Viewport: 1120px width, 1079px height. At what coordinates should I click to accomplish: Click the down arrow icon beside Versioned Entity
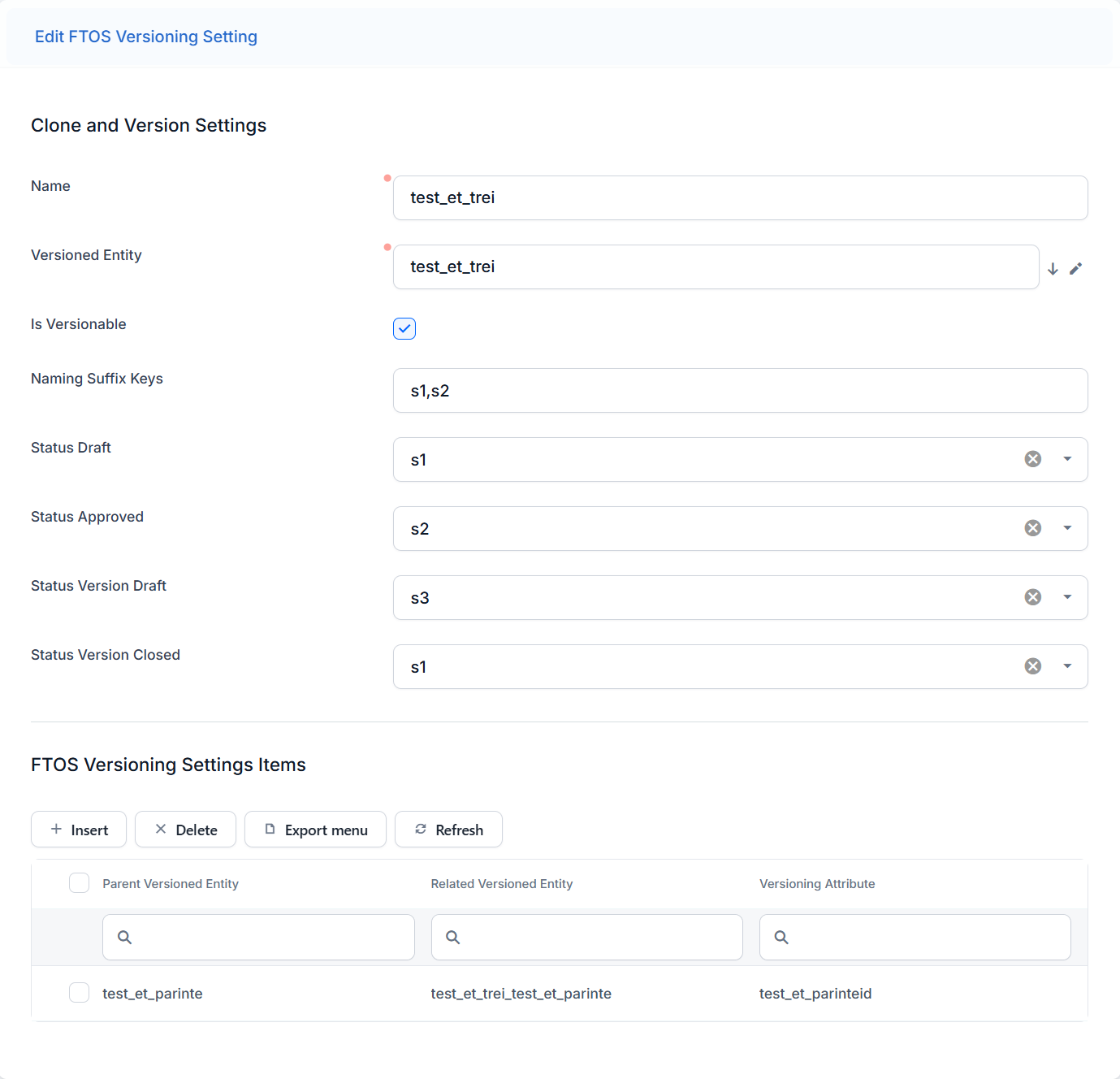coord(1053,269)
